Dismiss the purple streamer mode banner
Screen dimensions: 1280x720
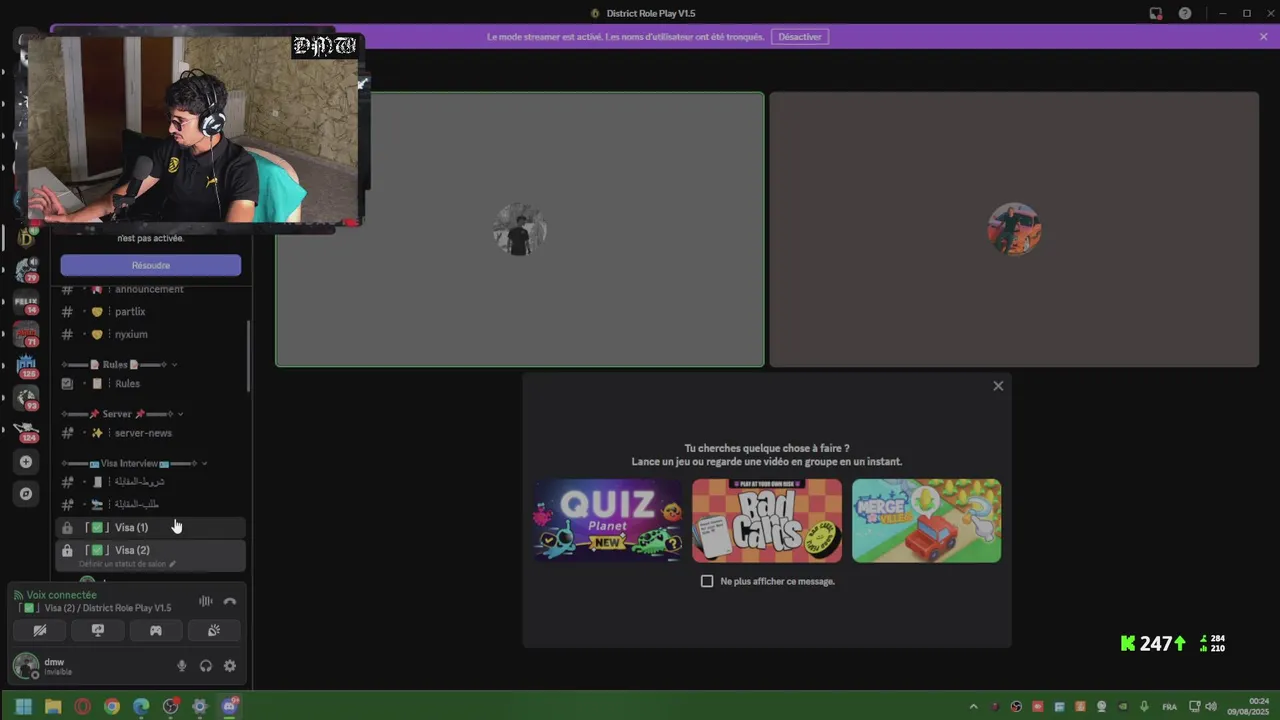(x=1263, y=37)
